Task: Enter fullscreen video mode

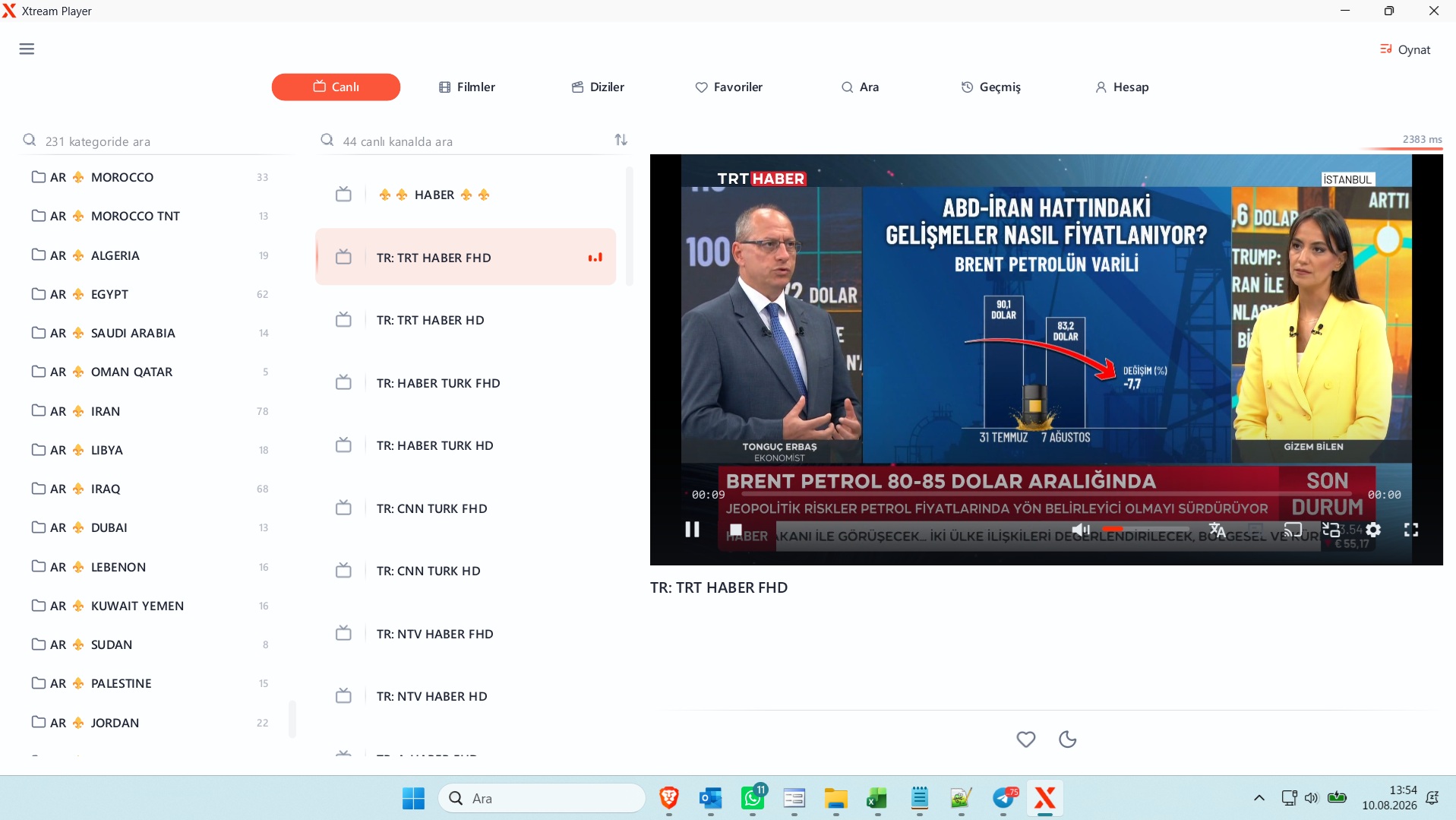Action: (x=1411, y=530)
